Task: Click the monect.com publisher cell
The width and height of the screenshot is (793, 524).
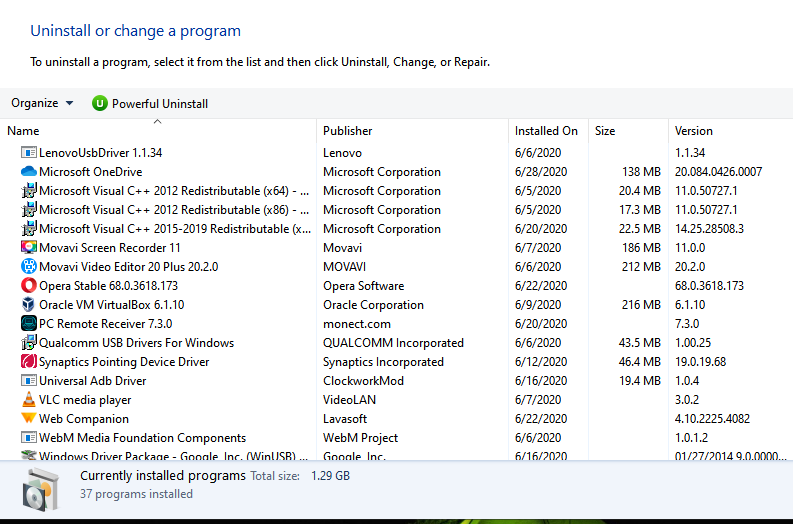Action: click(x=357, y=324)
